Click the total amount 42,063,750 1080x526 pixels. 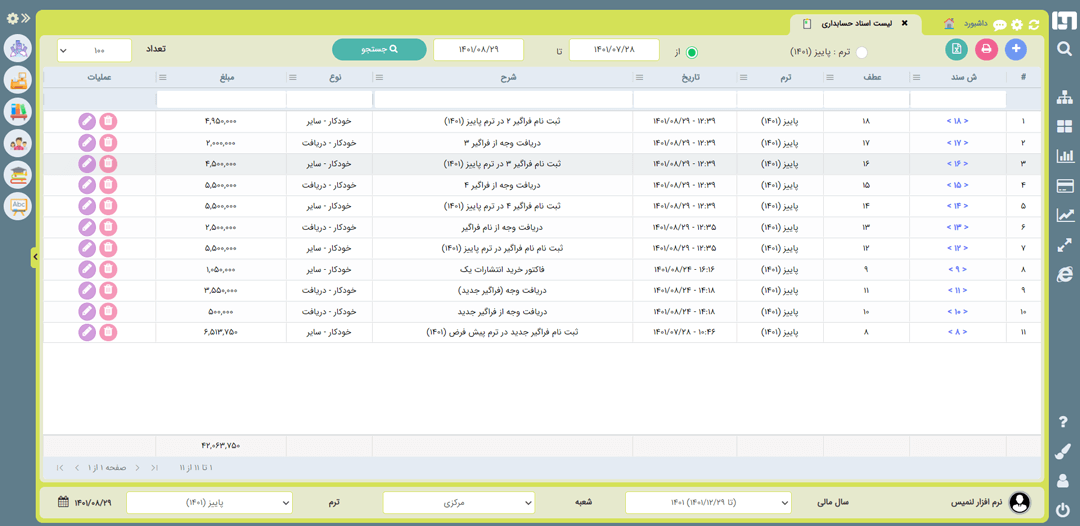pyautogui.click(x=221, y=445)
